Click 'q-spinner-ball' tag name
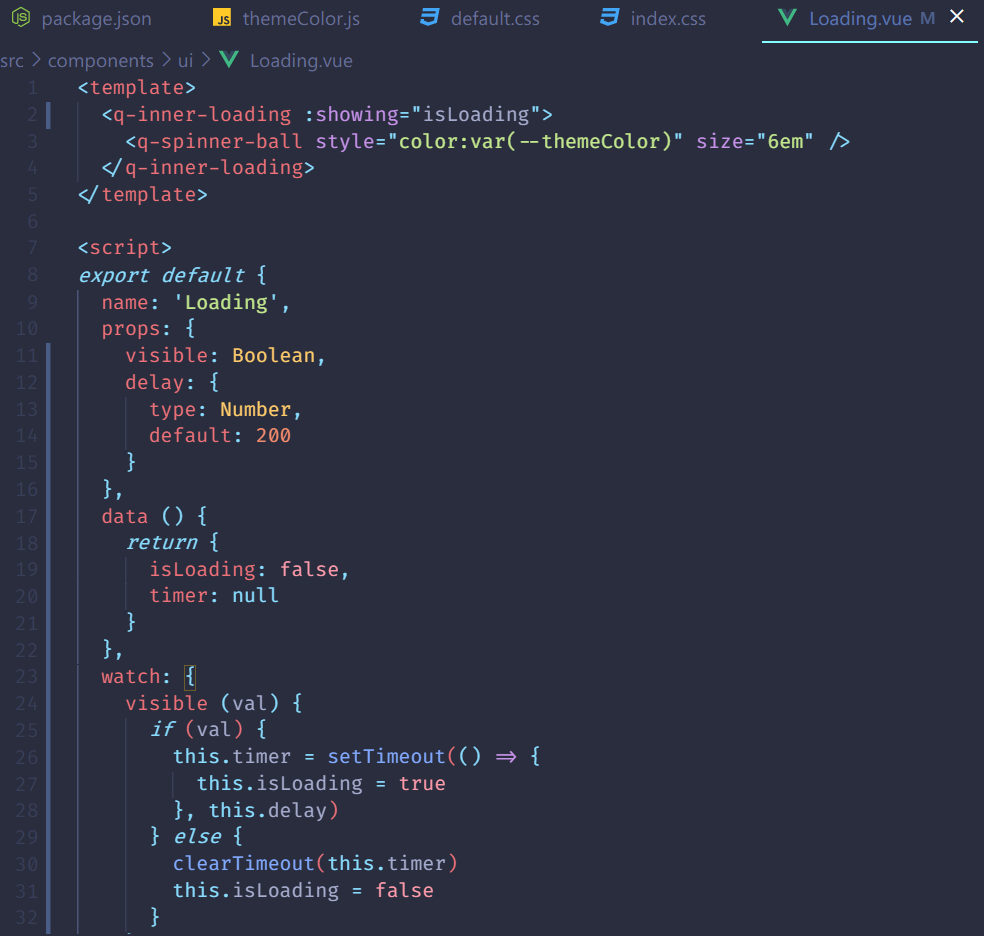Image resolution: width=984 pixels, height=936 pixels. pyautogui.click(x=220, y=141)
